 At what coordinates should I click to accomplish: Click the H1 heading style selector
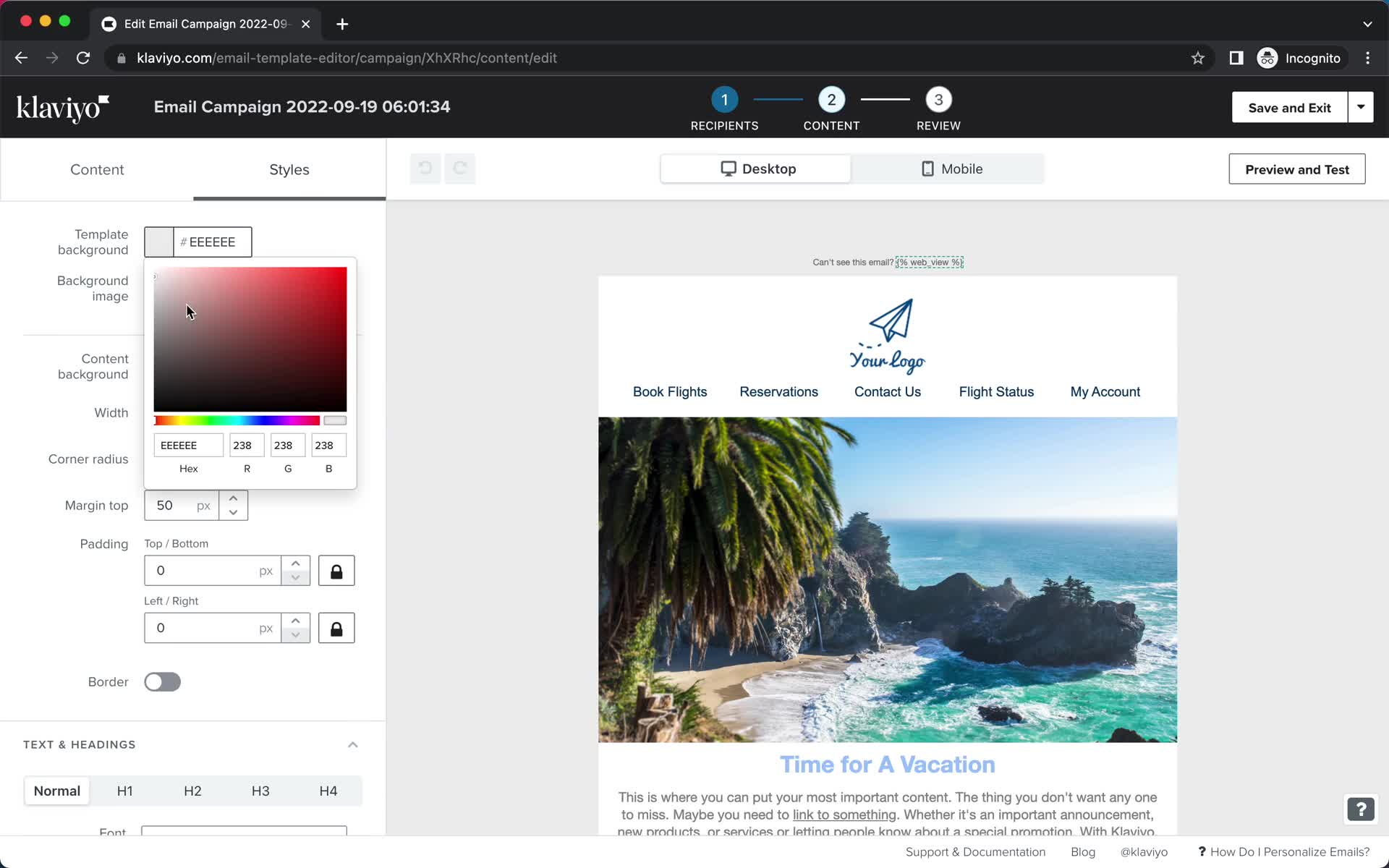click(124, 791)
